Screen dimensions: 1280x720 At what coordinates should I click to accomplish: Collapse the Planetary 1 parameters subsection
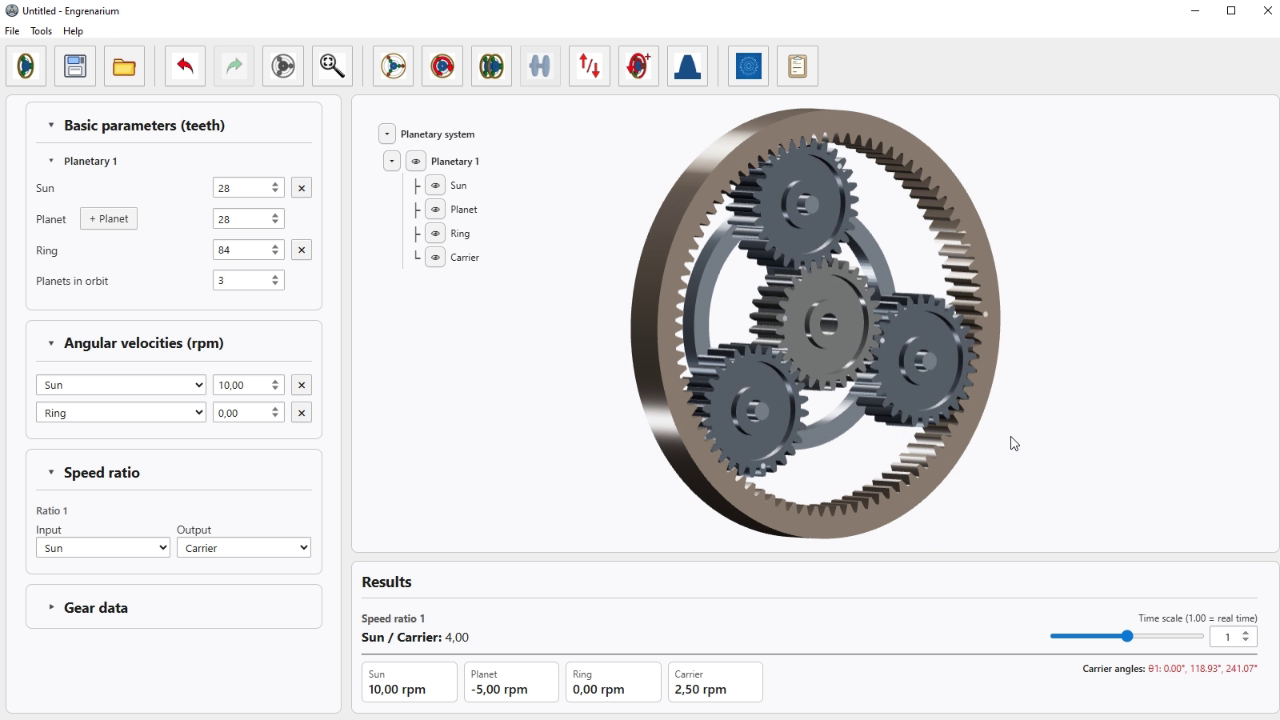point(51,161)
